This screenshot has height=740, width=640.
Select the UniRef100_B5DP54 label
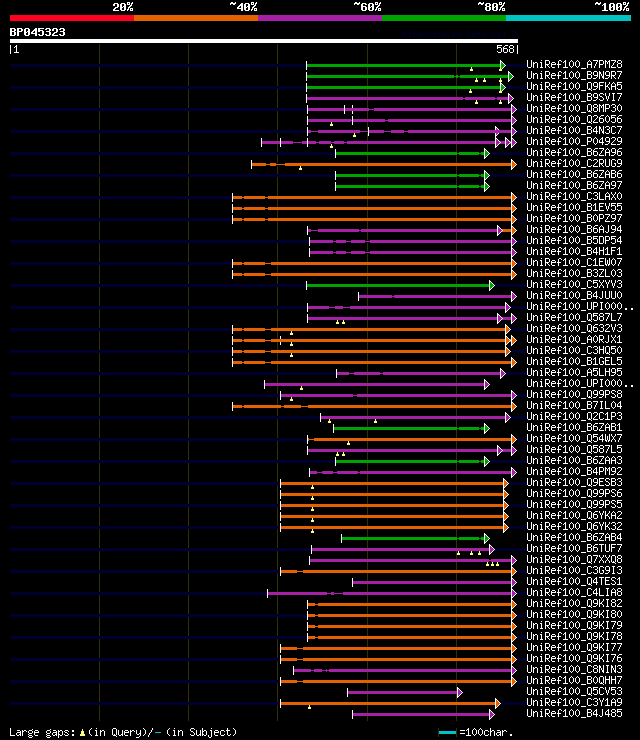pos(574,240)
